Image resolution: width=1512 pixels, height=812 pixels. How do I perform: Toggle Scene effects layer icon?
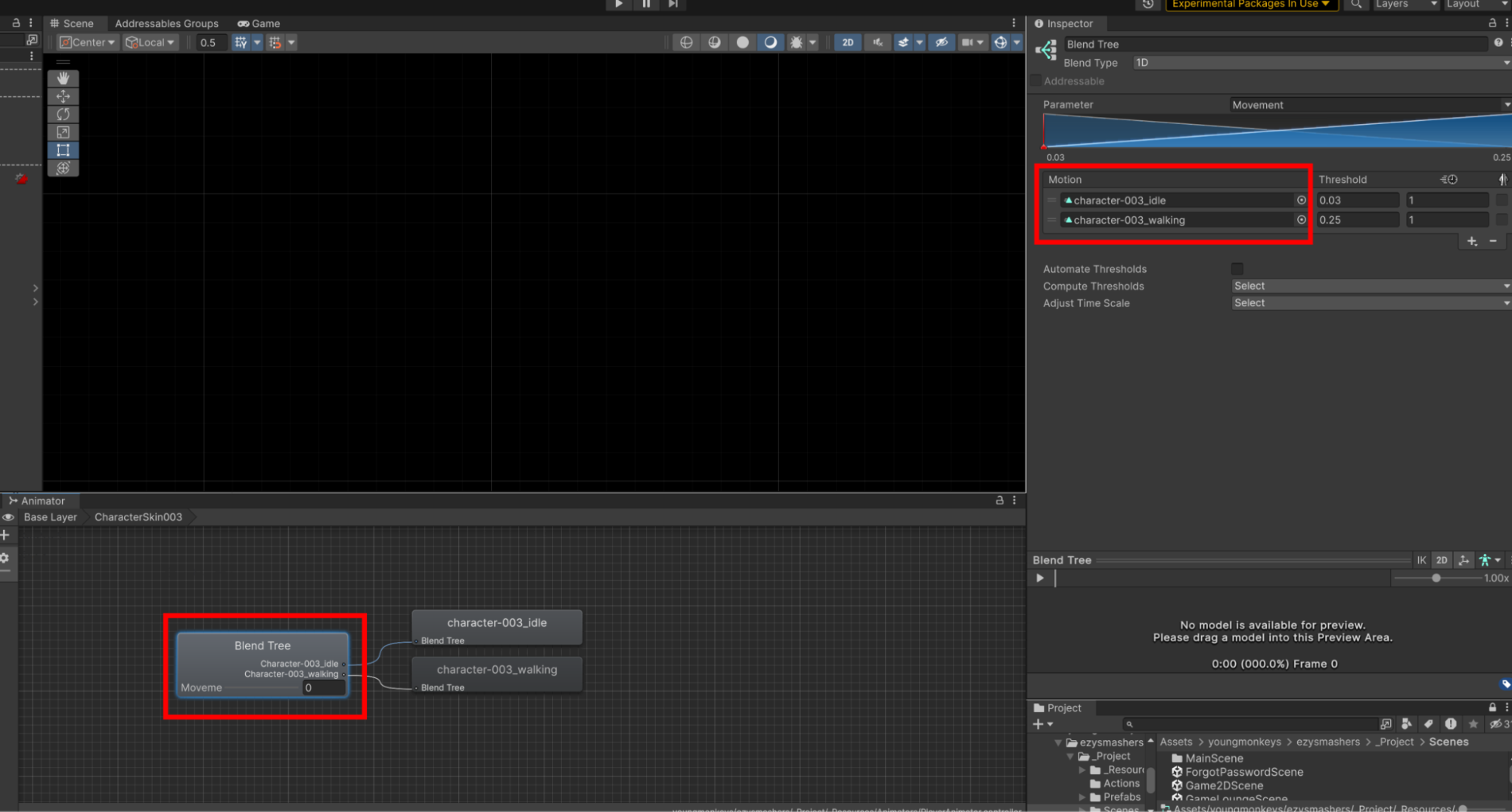coord(903,42)
